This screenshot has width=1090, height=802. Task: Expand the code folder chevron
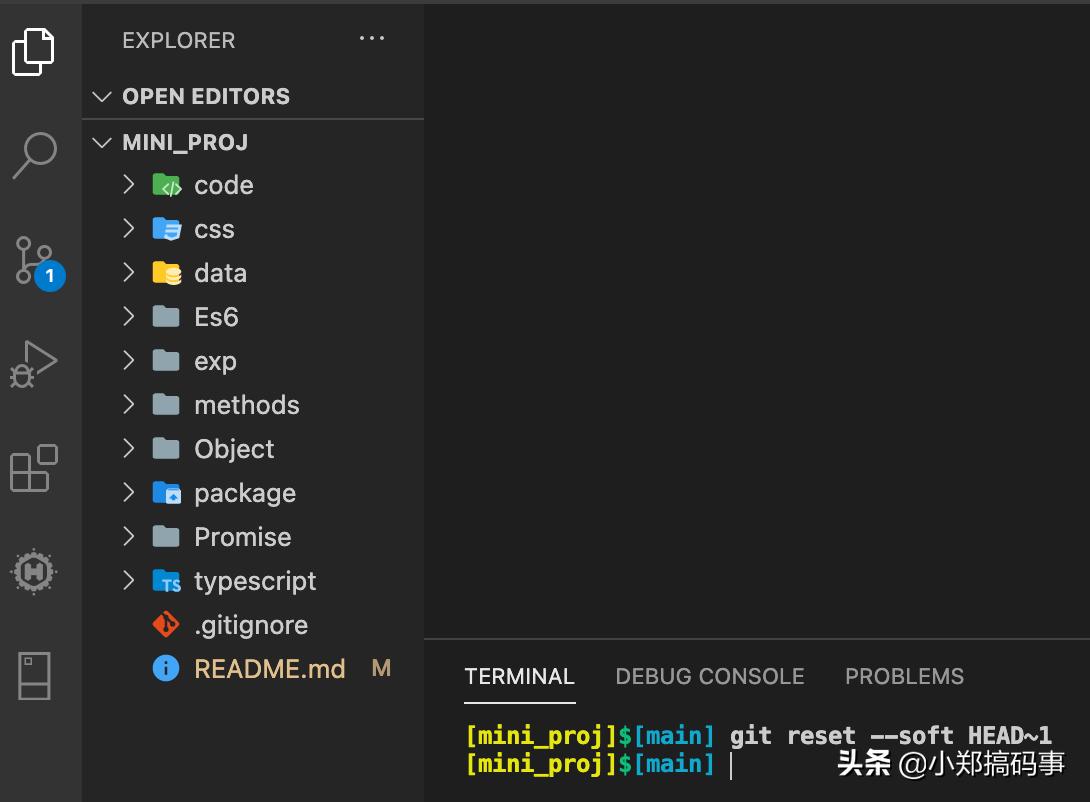tap(129, 185)
